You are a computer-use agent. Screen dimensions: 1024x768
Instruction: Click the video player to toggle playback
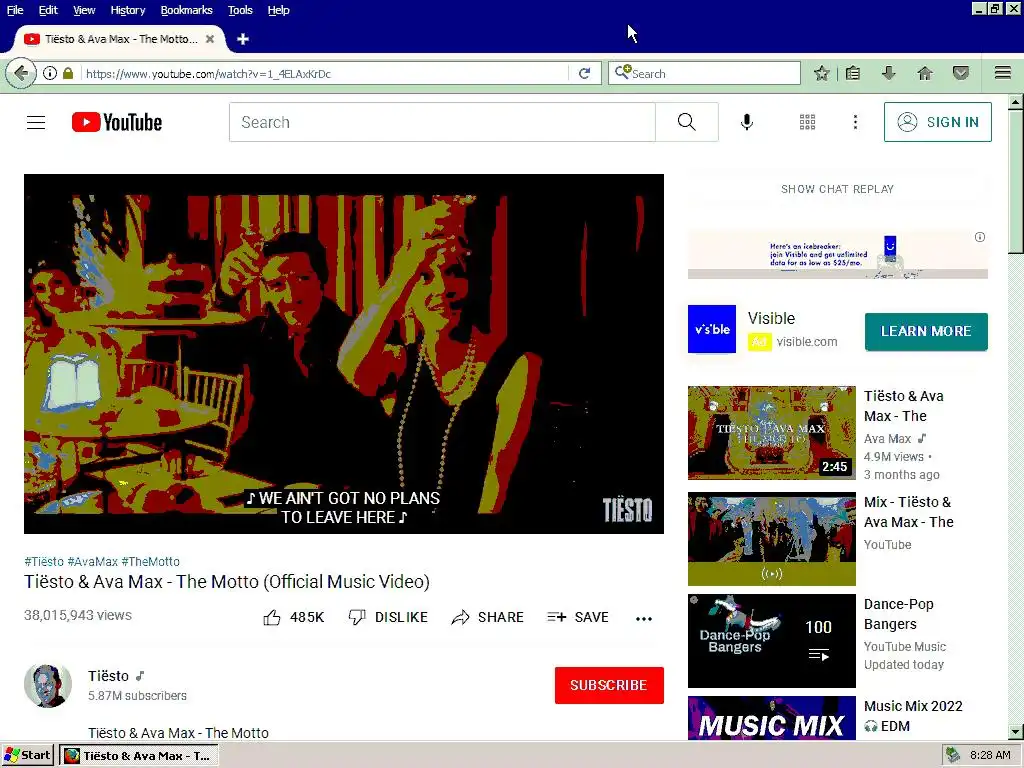pos(344,354)
